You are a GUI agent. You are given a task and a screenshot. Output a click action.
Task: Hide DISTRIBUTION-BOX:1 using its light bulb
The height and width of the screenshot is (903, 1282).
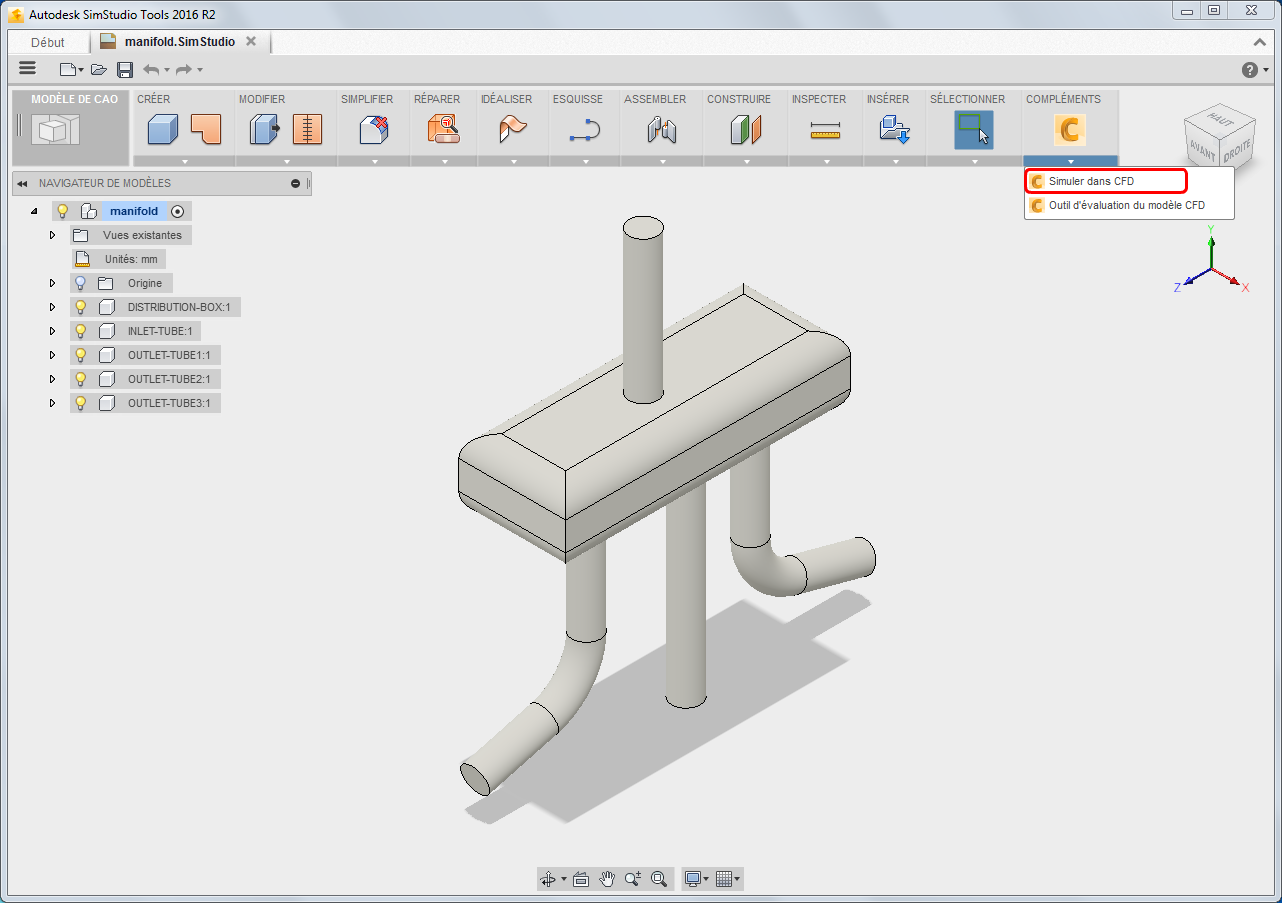point(81,307)
